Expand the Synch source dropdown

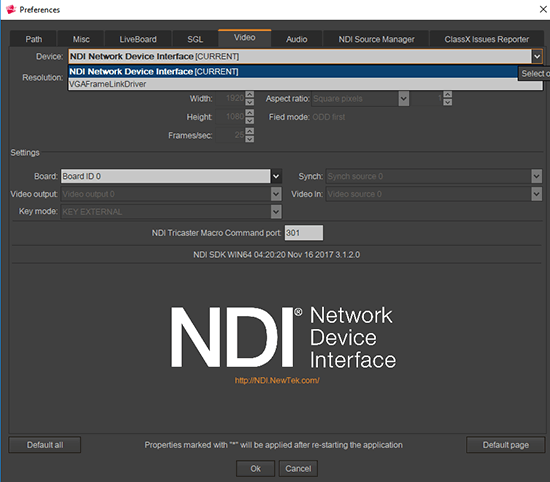[536, 176]
